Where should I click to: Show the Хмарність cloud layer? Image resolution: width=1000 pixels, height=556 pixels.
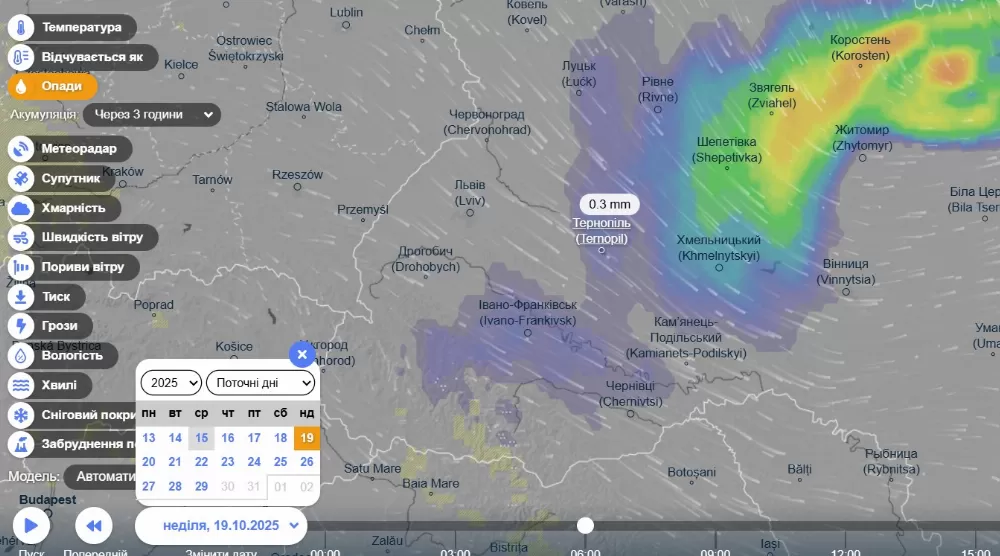click(21, 208)
